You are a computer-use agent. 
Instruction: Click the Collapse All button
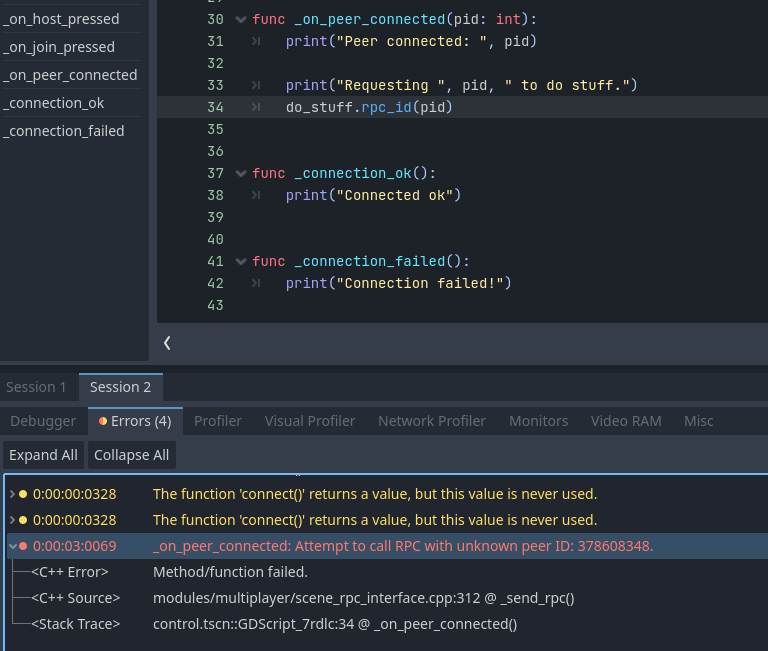point(132,455)
